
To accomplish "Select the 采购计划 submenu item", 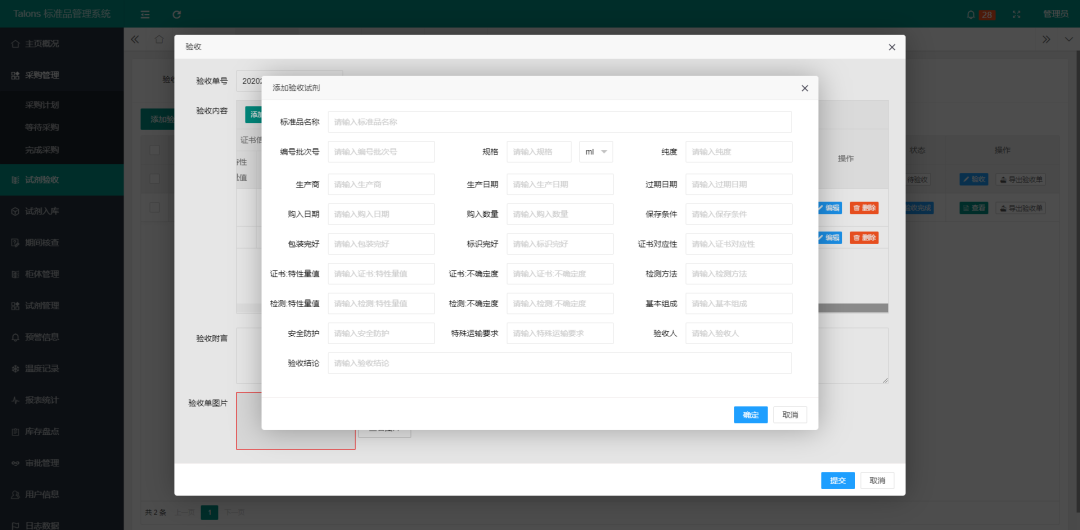I will coord(42,105).
